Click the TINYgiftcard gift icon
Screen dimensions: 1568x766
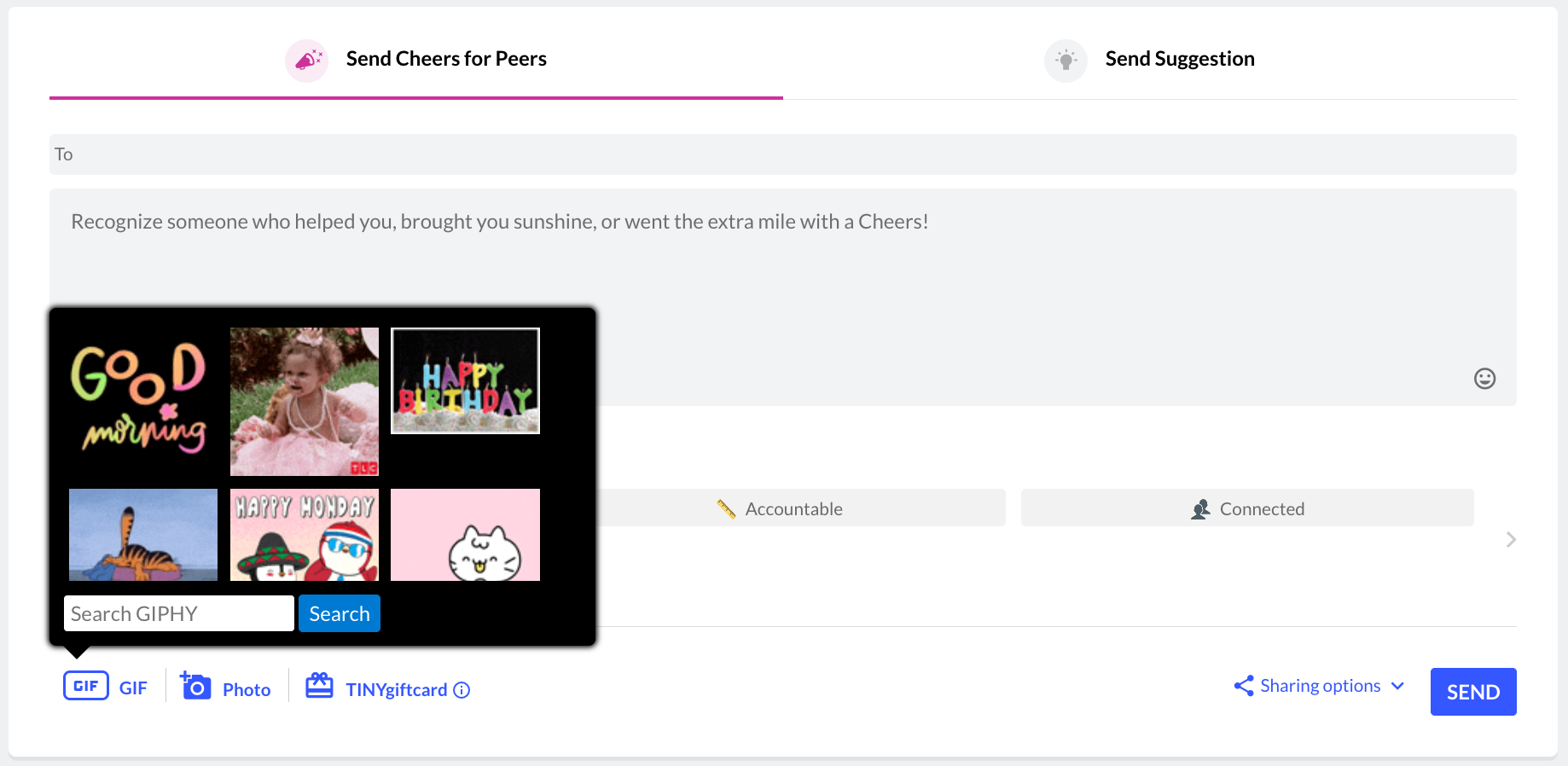[319, 686]
